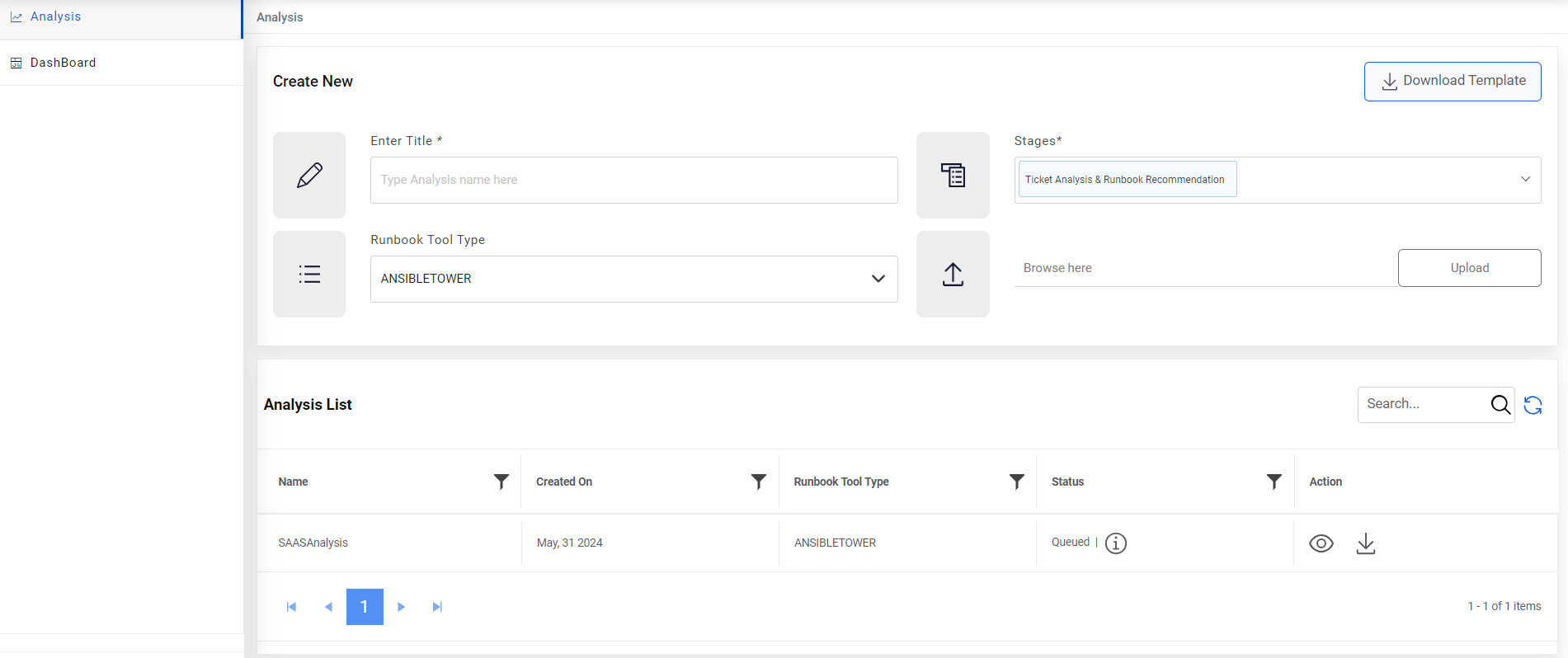The image size is (1568, 658).
Task: Open Analysis in the sidebar
Action: tap(55, 16)
